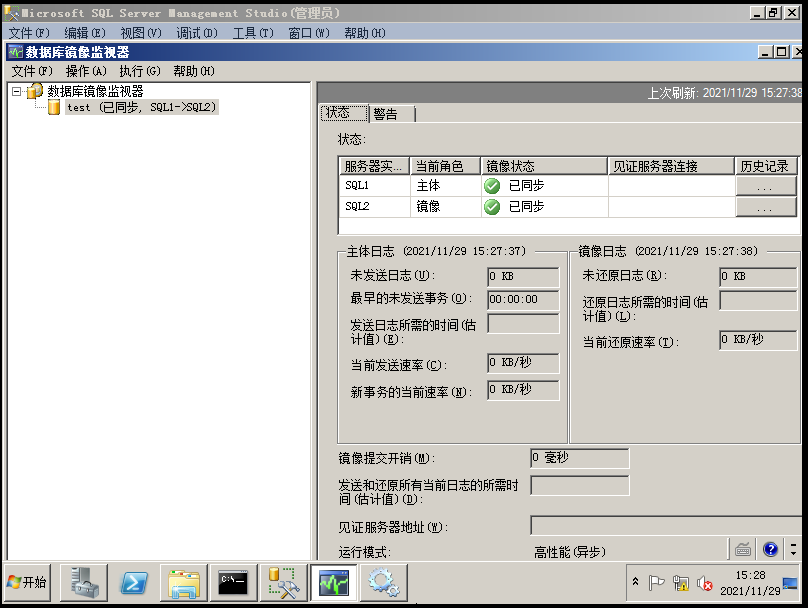Switch to the 警告 tab
The image size is (808, 608).
click(x=393, y=114)
